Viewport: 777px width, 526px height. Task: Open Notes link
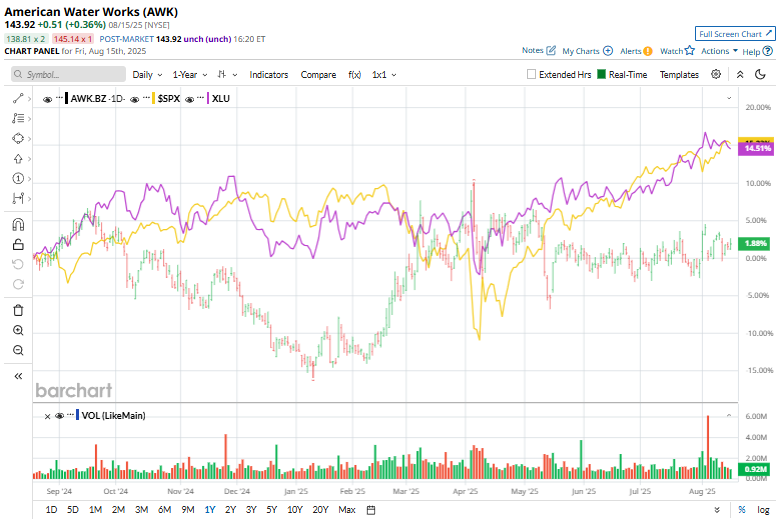(x=538, y=51)
